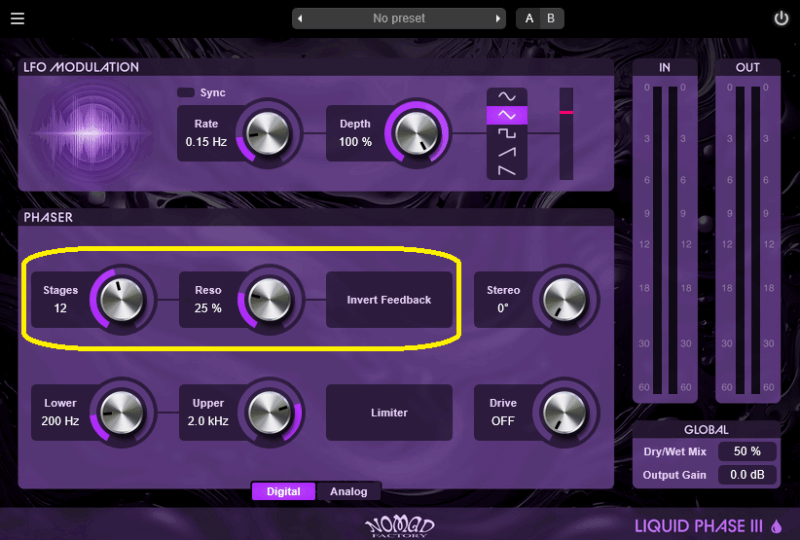Click the Lower frequency knob

click(x=121, y=412)
